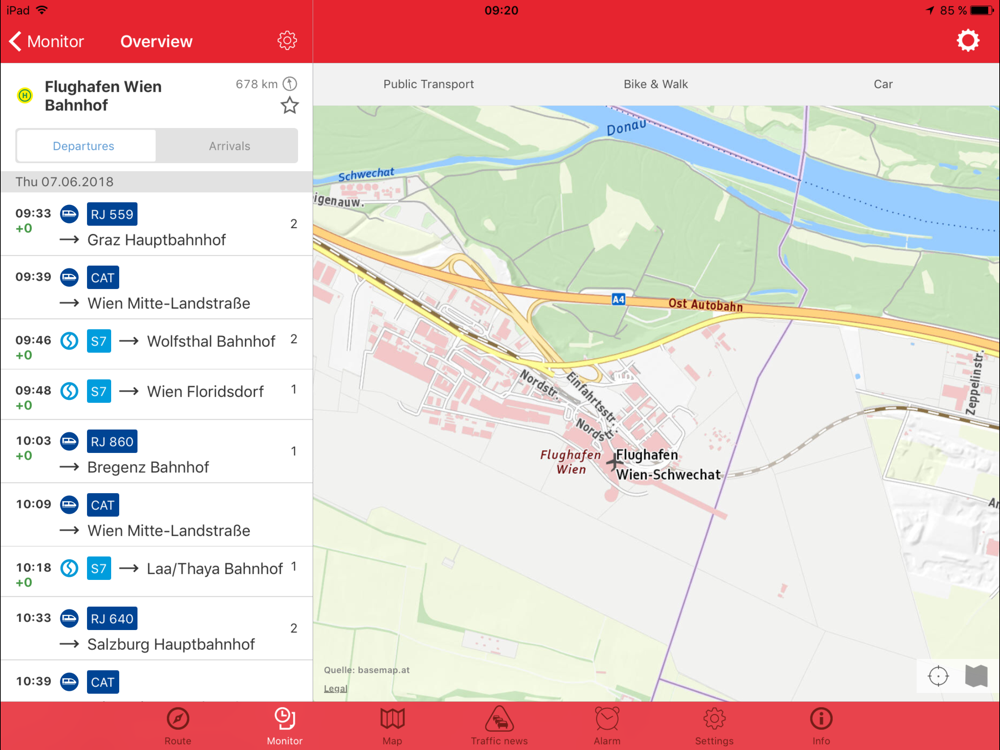The width and height of the screenshot is (1000, 750).
Task: Open the Route planner tab icon
Action: (178, 719)
